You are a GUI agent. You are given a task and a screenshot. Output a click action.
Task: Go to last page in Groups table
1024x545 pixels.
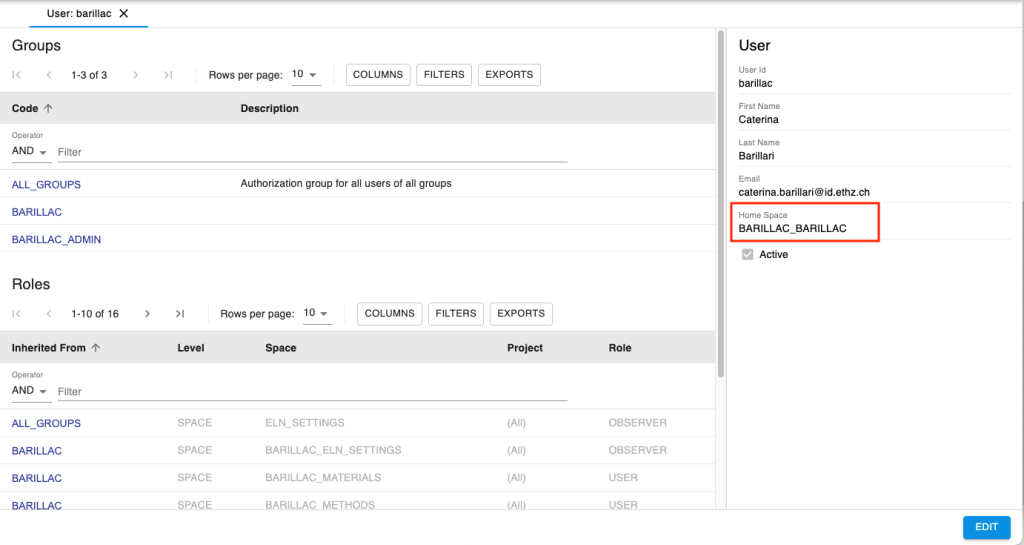(168, 75)
